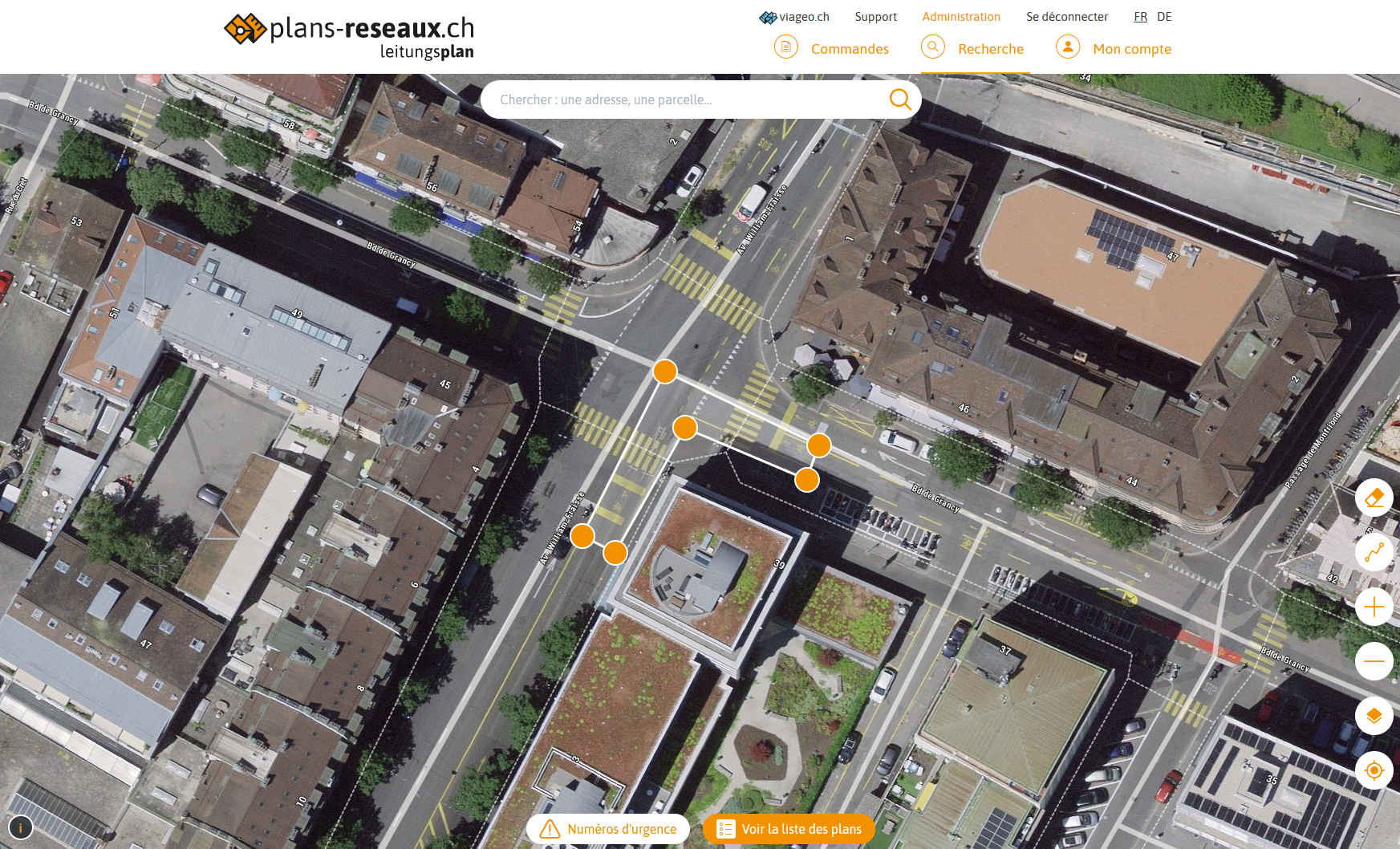Viewport: 1400px width, 849px height.
Task: Activate the polyline drawing tool
Action: 1374,553
